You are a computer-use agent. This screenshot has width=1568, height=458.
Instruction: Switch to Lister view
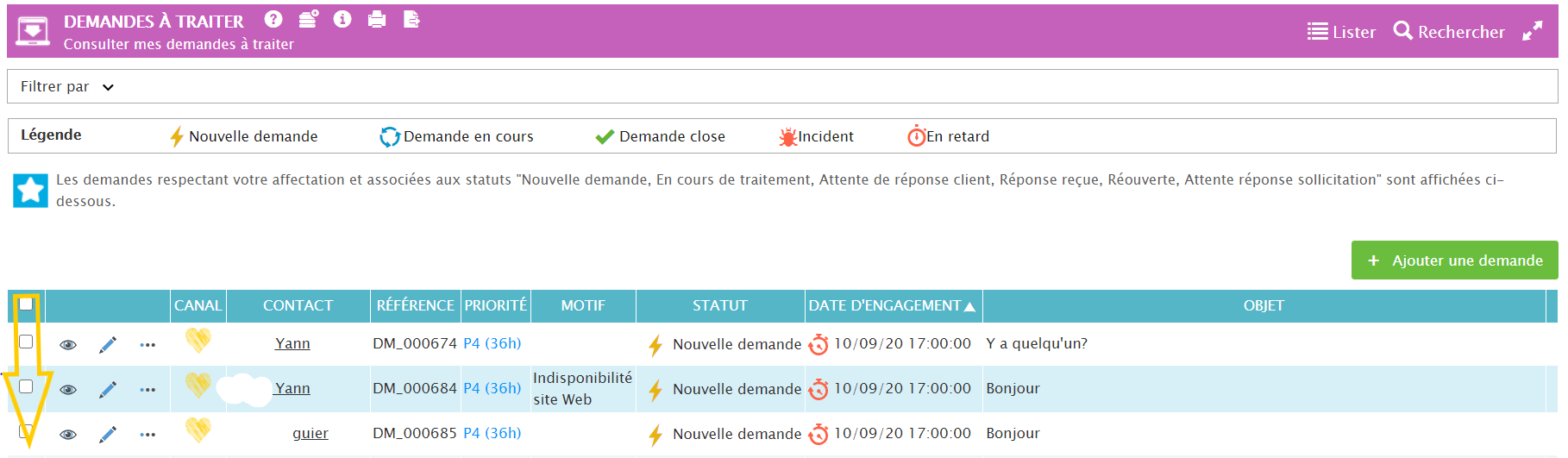click(1341, 32)
